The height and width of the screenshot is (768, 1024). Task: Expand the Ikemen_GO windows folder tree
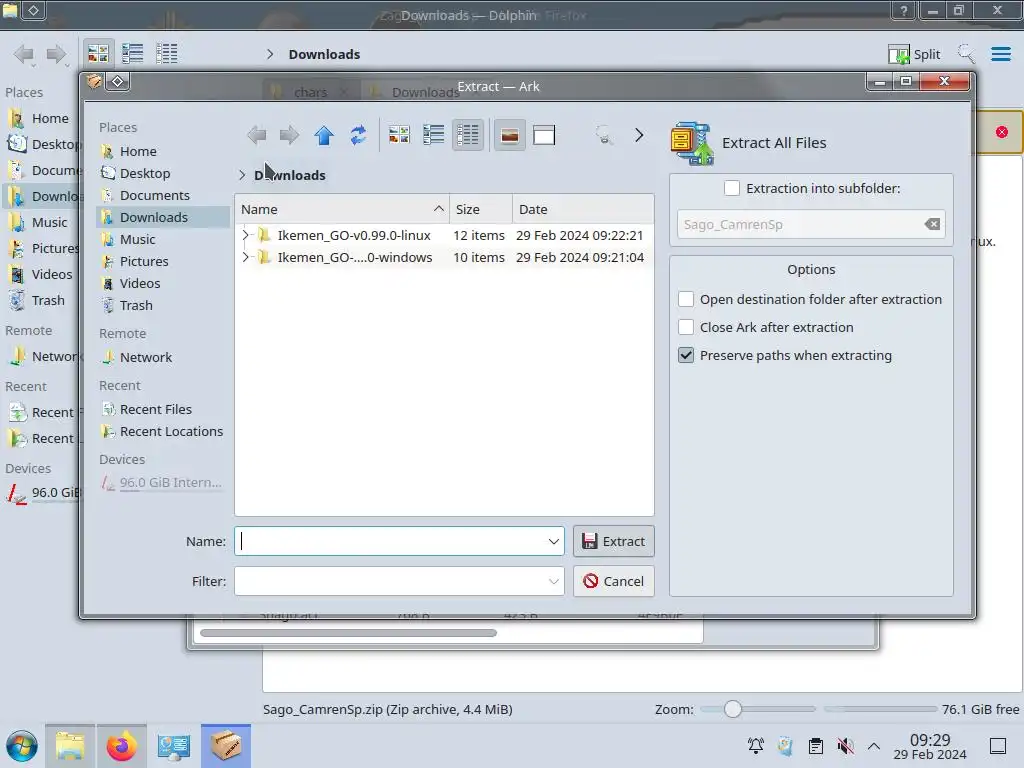click(x=246, y=257)
